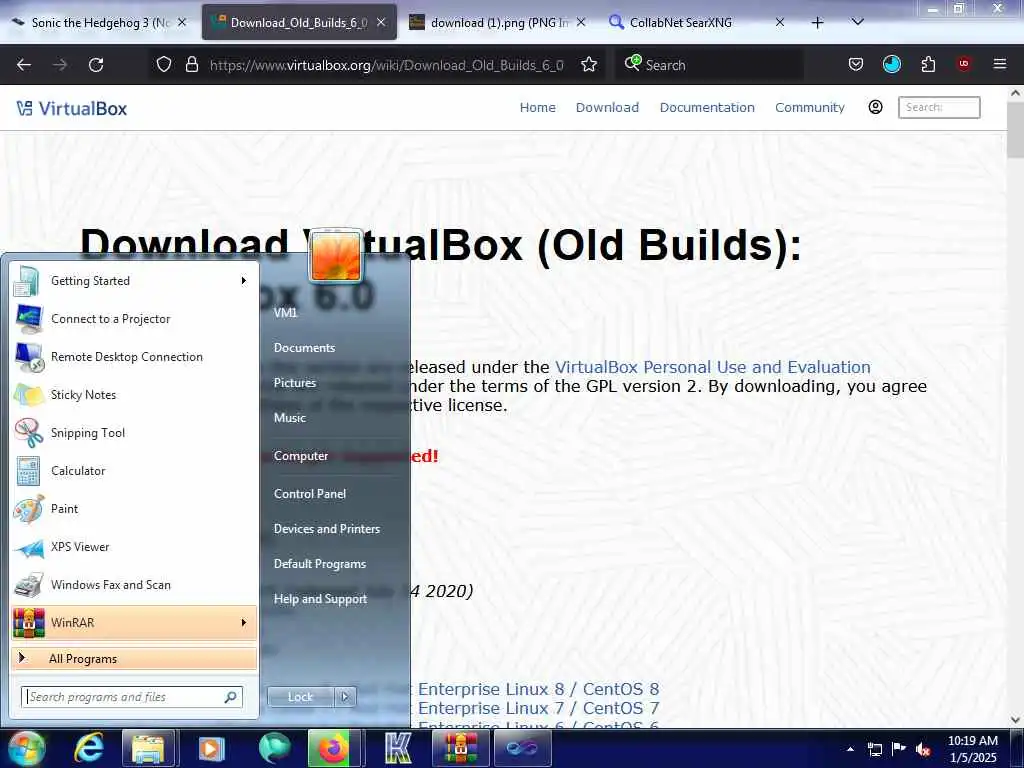This screenshot has height=768, width=1024.
Task: Switch to download (1).png tab
Action: click(496, 23)
